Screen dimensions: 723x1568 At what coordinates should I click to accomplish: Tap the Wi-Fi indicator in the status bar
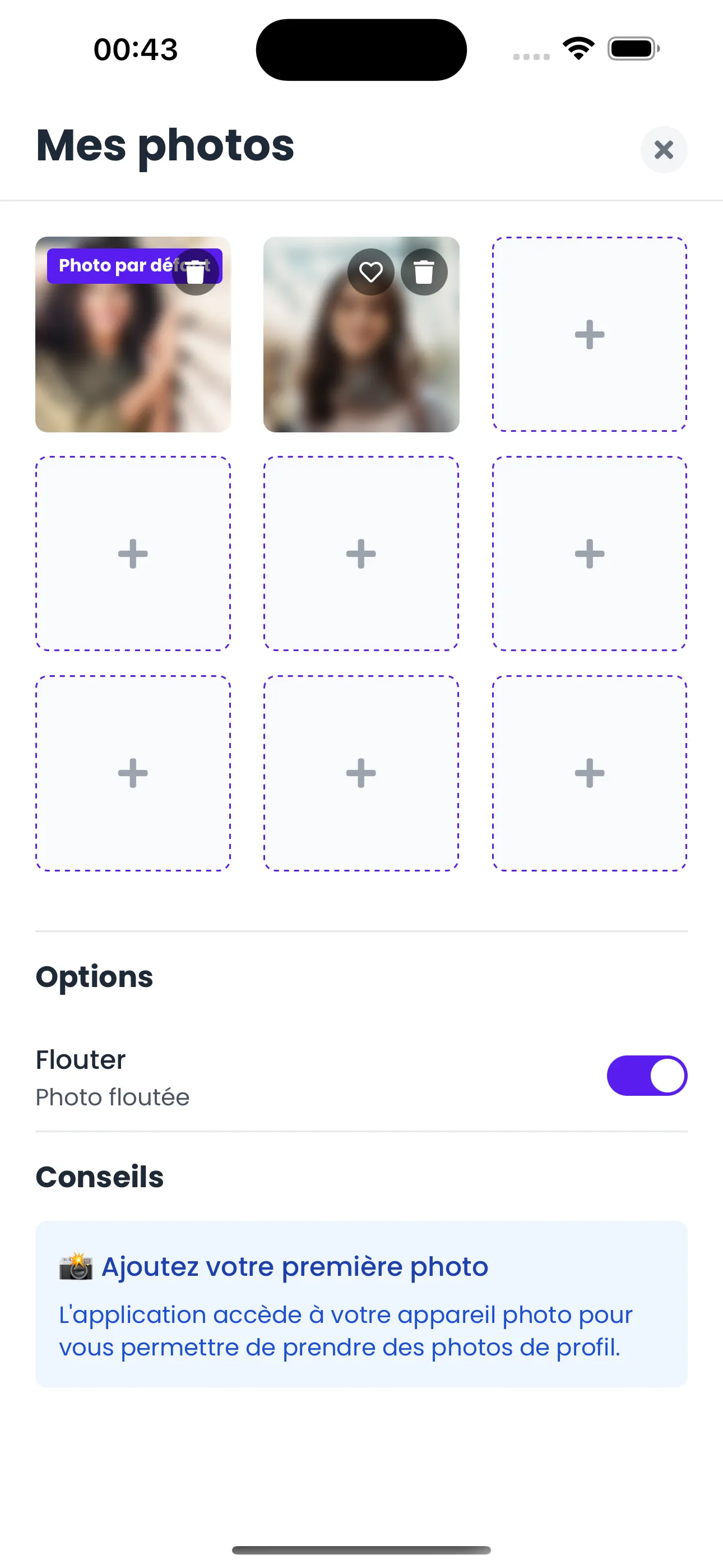pos(579,49)
